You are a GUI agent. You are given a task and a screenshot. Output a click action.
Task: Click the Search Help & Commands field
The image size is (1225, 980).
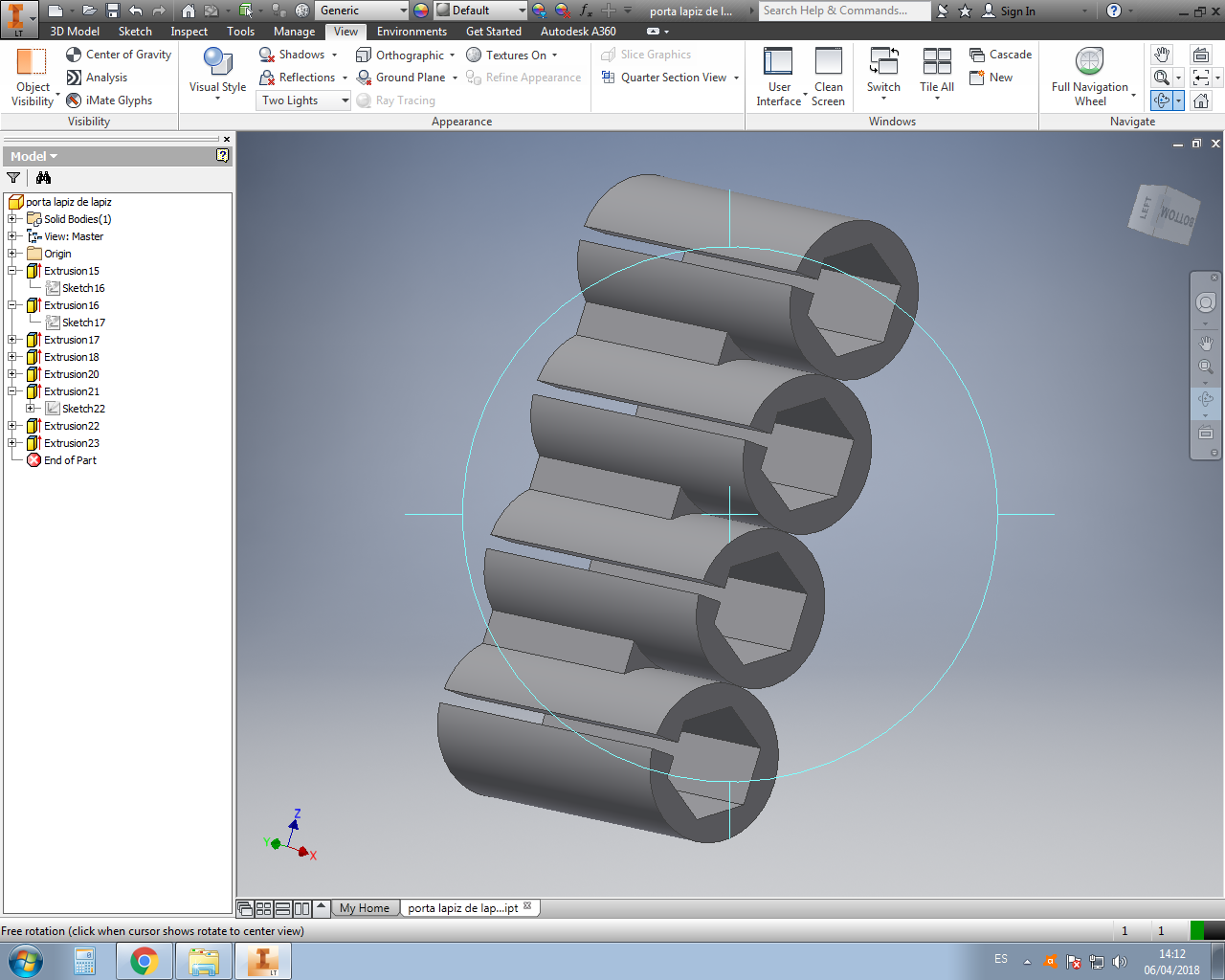coord(844,11)
